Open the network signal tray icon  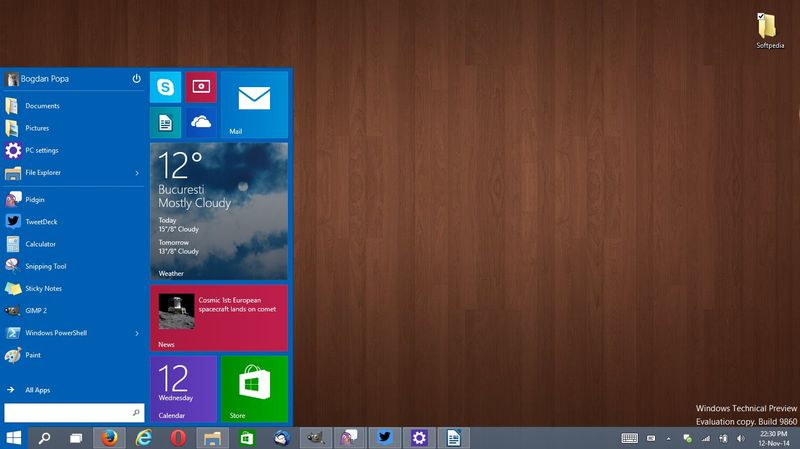click(x=706, y=438)
